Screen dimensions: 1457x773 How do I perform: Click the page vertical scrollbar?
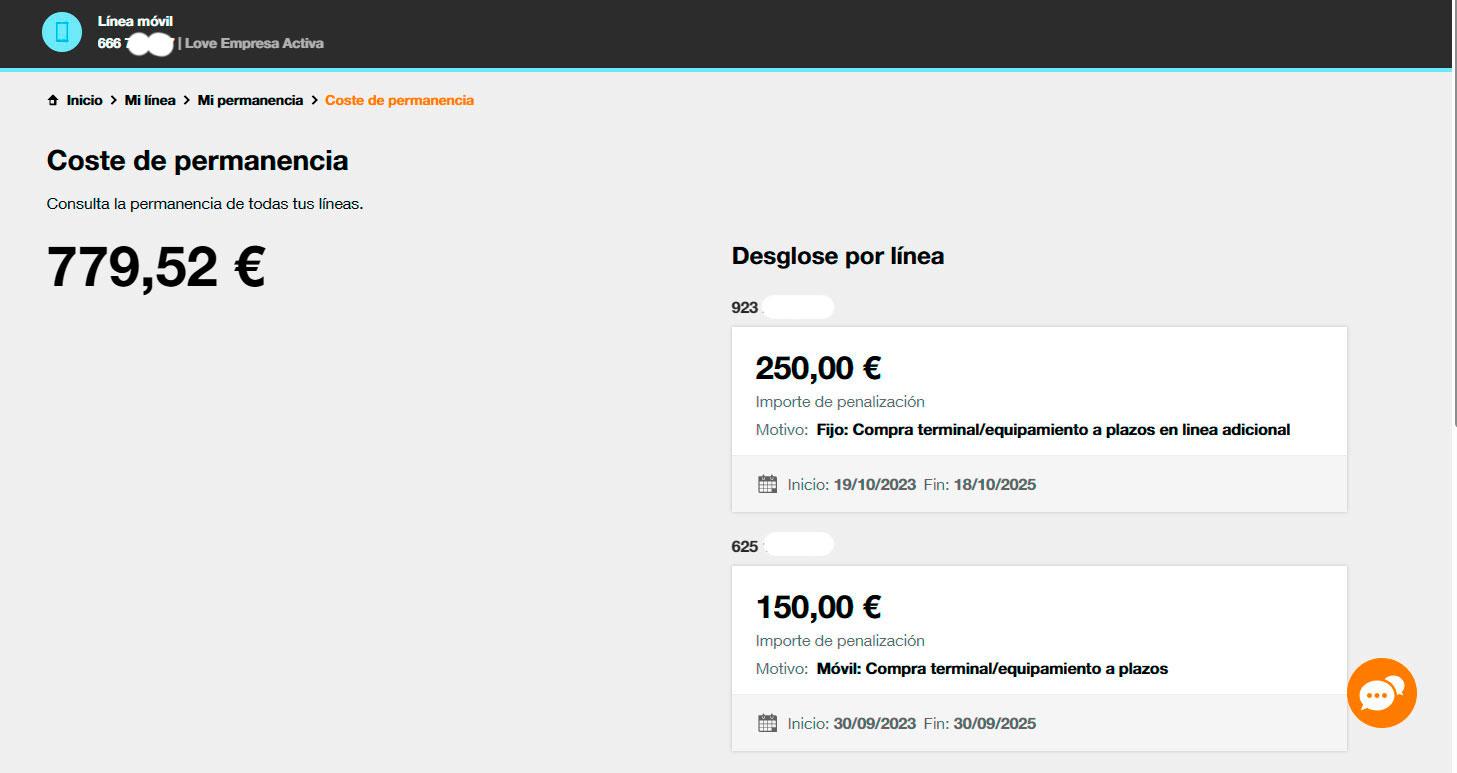coord(1454,212)
